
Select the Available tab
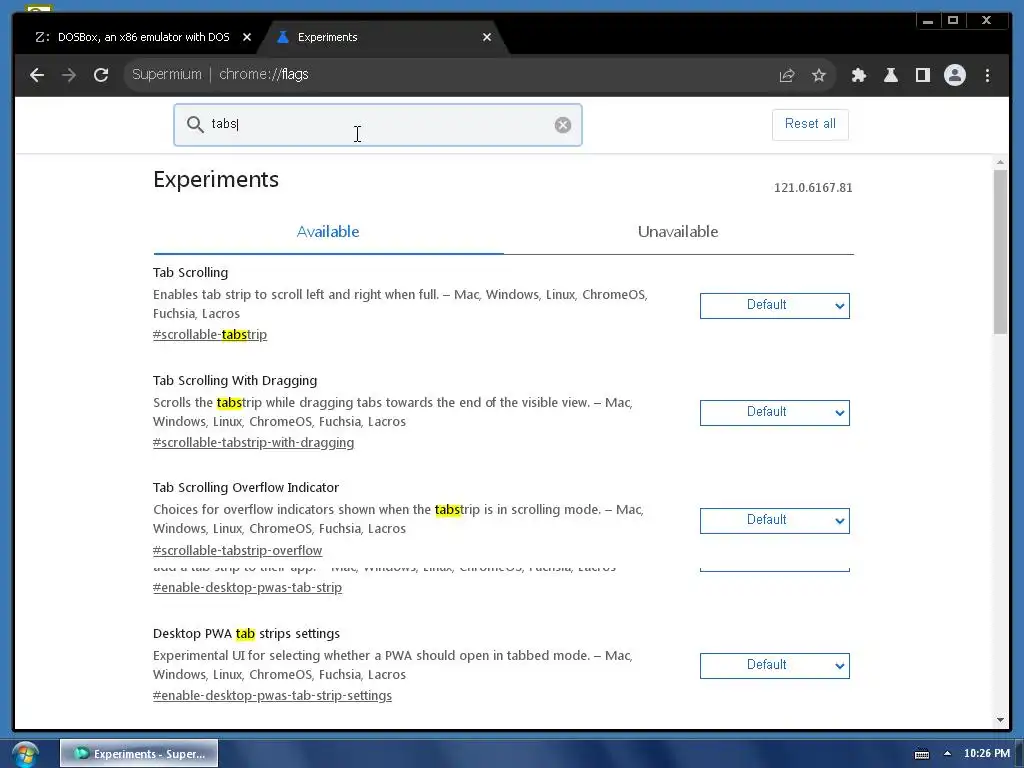point(328,232)
